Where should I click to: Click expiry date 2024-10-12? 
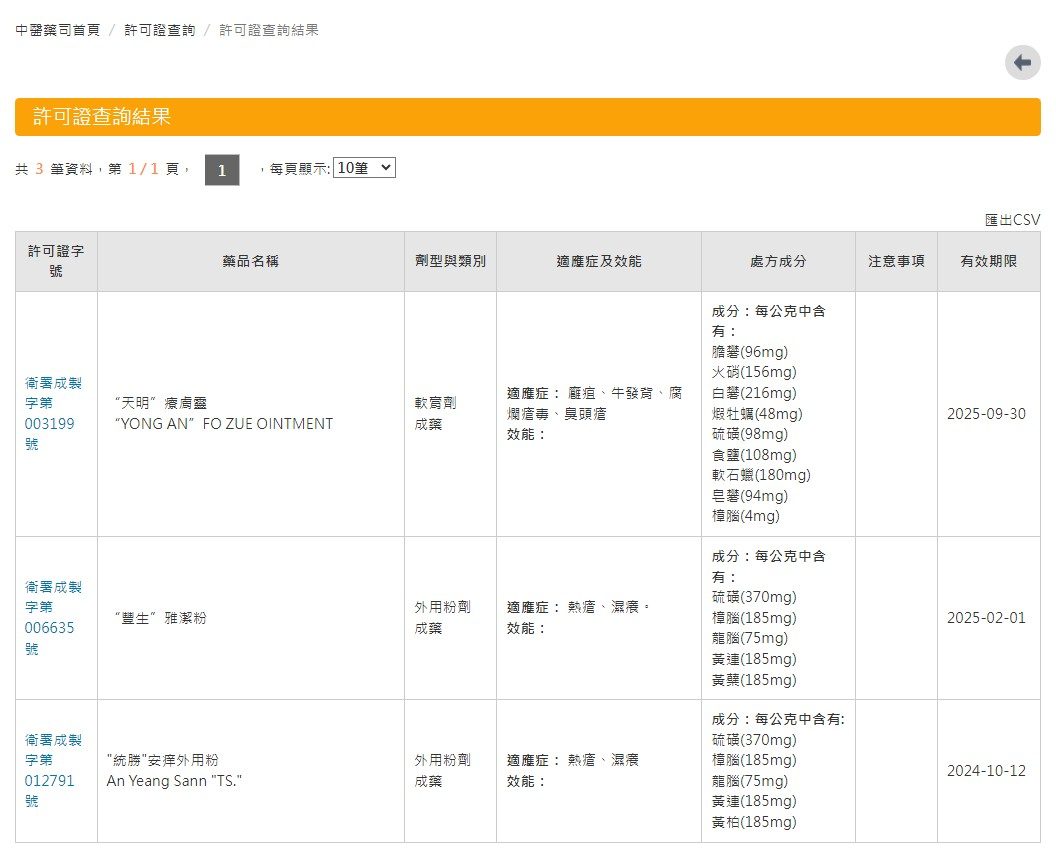coord(986,770)
